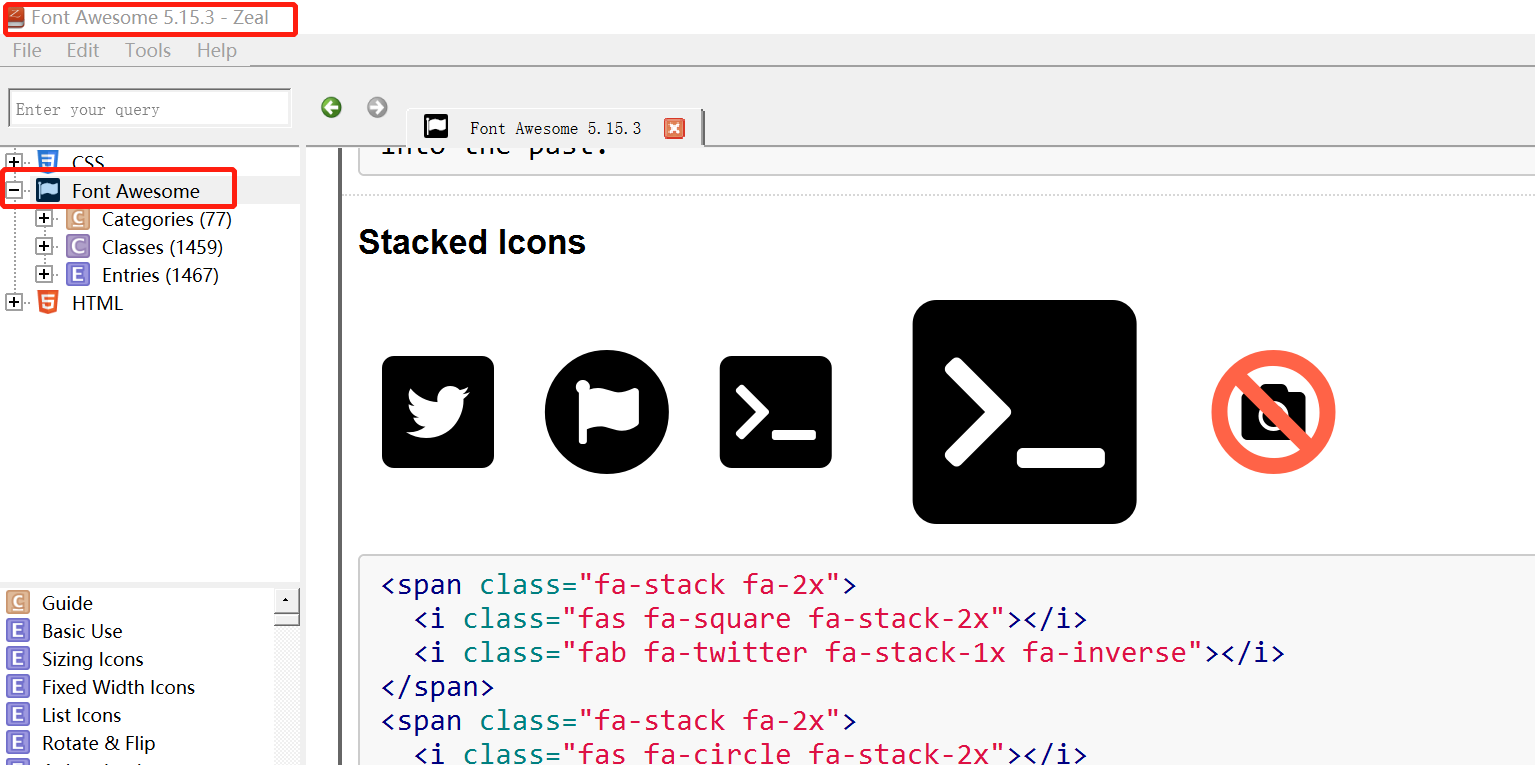Open the Help menu

[217, 50]
